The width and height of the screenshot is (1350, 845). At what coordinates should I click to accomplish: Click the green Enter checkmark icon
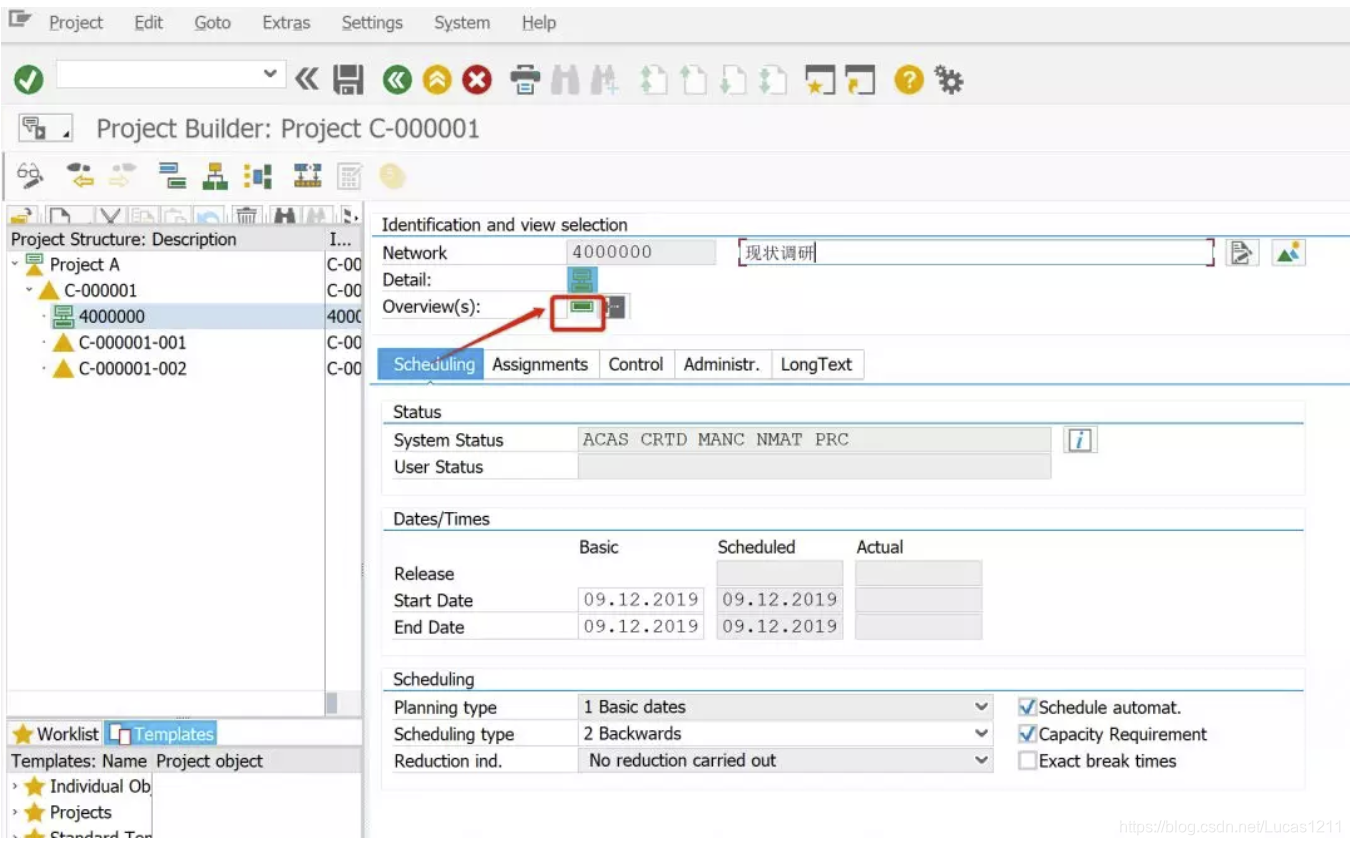tap(29, 80)
